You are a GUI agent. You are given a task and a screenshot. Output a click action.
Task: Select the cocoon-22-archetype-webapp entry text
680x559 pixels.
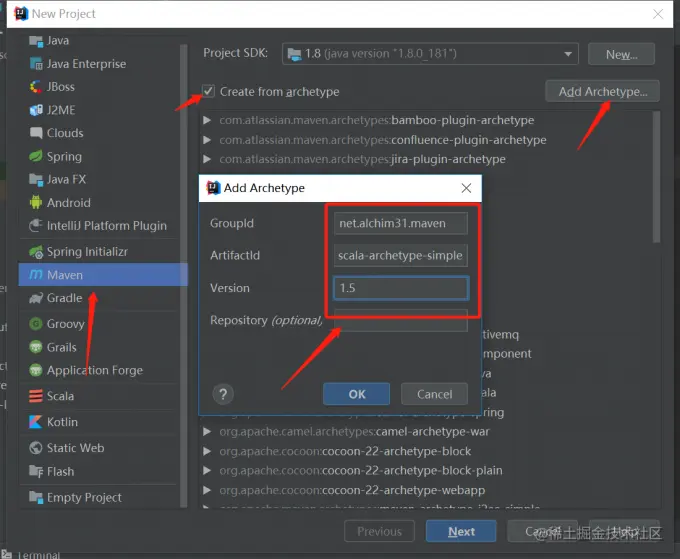pyautogui.click(x=352, y=490)
